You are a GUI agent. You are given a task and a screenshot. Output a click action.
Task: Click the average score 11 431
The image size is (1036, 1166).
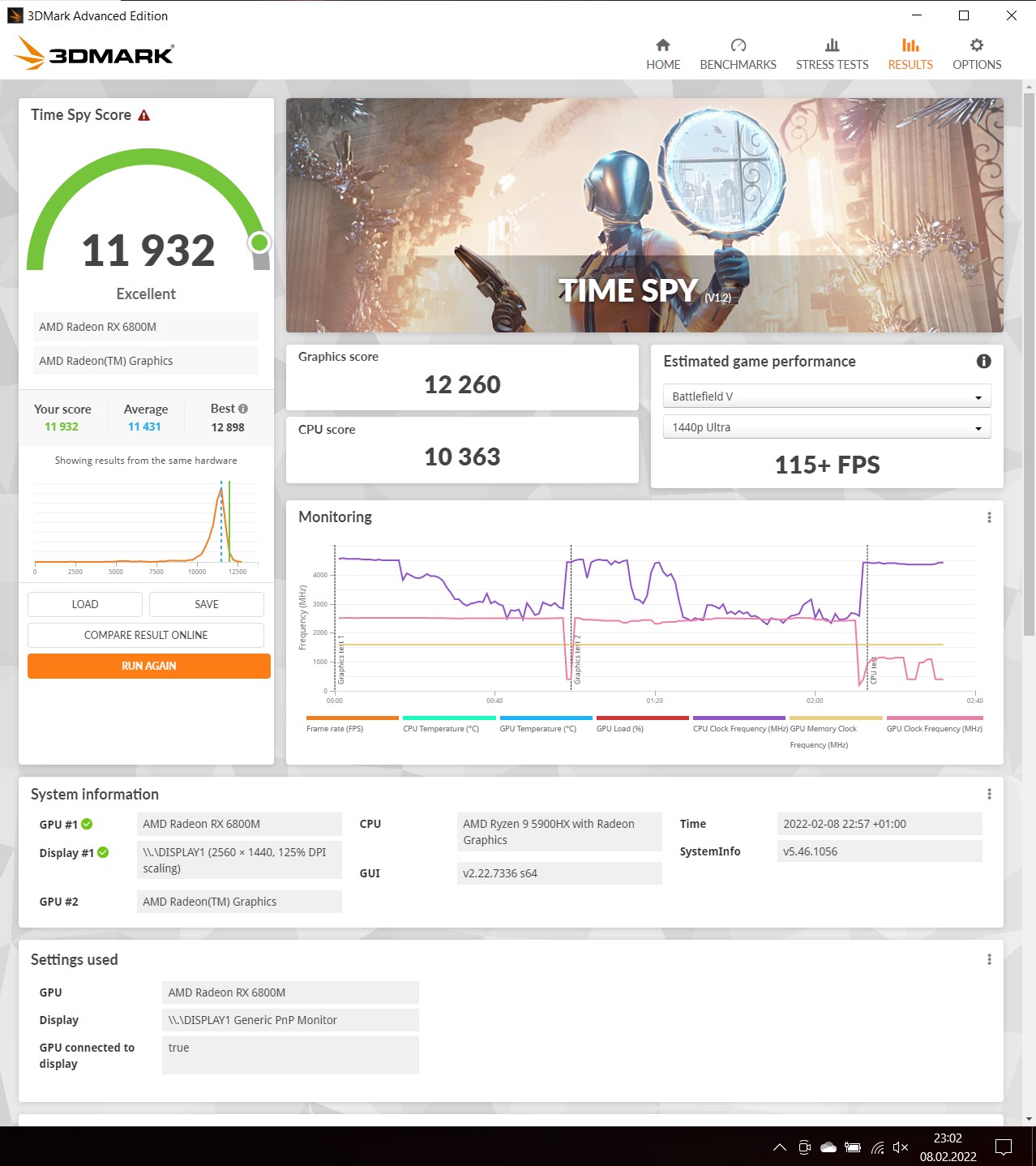coord(144,427)
